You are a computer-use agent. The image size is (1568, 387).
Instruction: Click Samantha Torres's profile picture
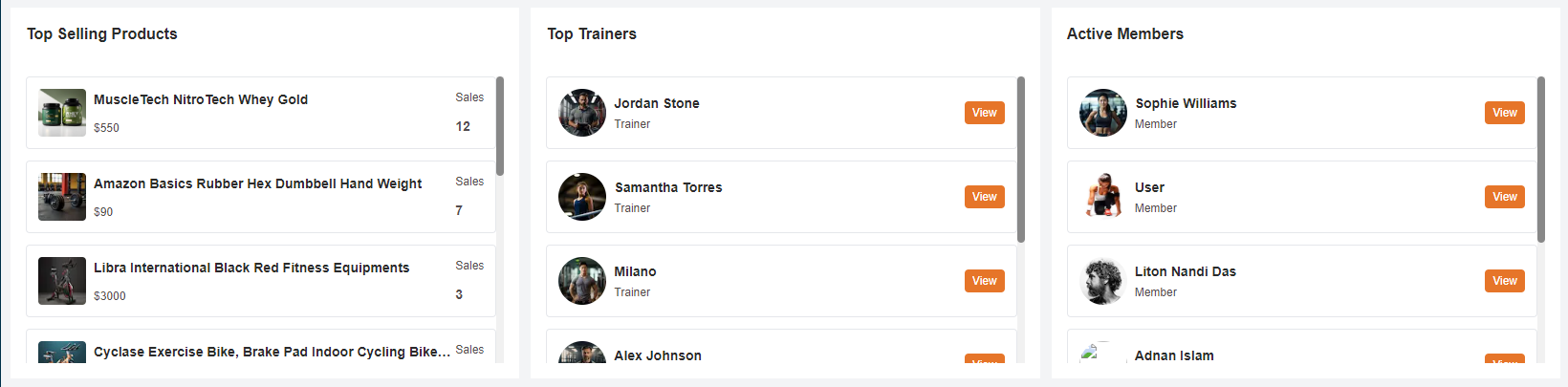[x=582, y=197]
